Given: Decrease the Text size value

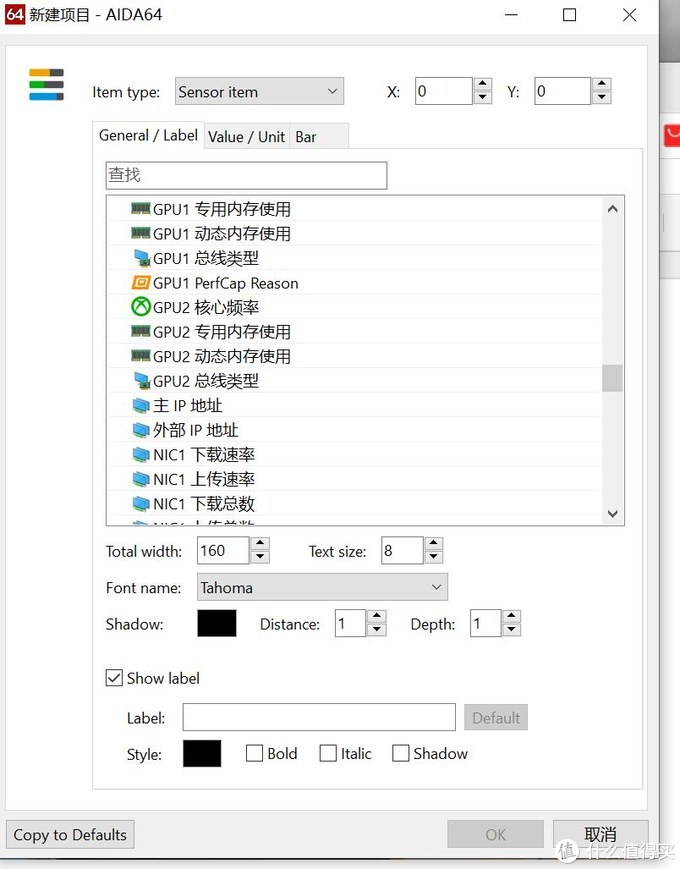Looking at the screenshot, I should pyautogui.click(x=433, y=557).
